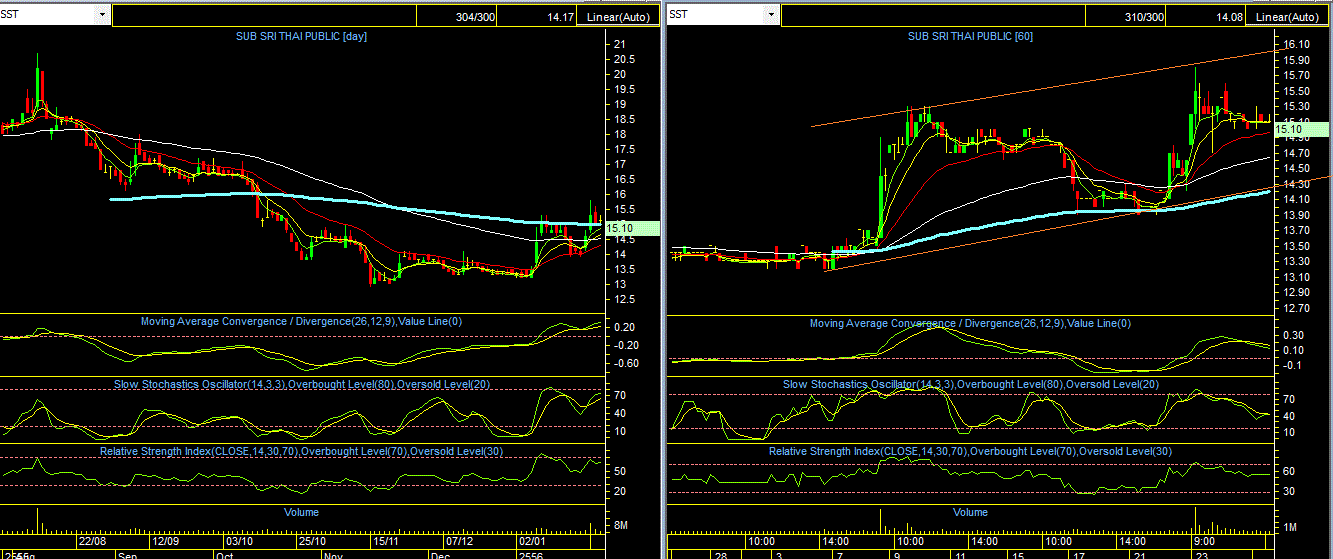This screenshot has height=559, width=1333.
Task: Click the 16.10 price level on 60-minute scale
Action: coord(1296,44)
